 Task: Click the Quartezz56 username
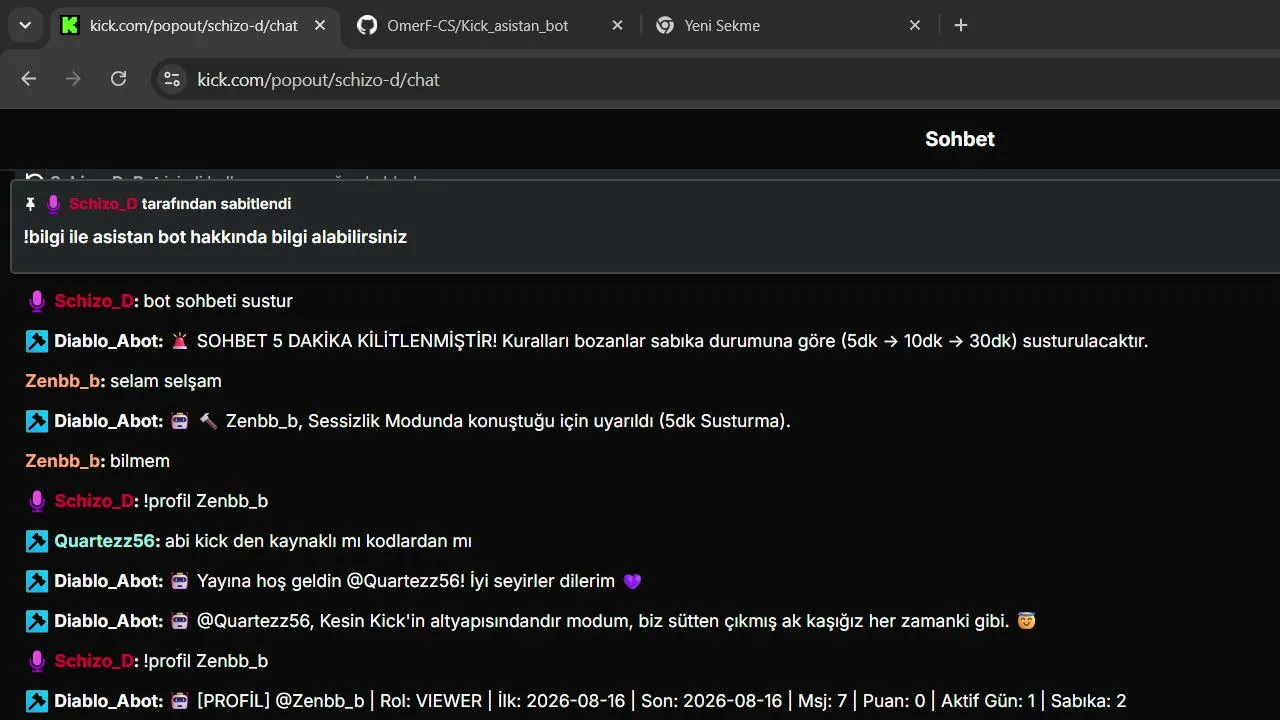click(105, 541)
